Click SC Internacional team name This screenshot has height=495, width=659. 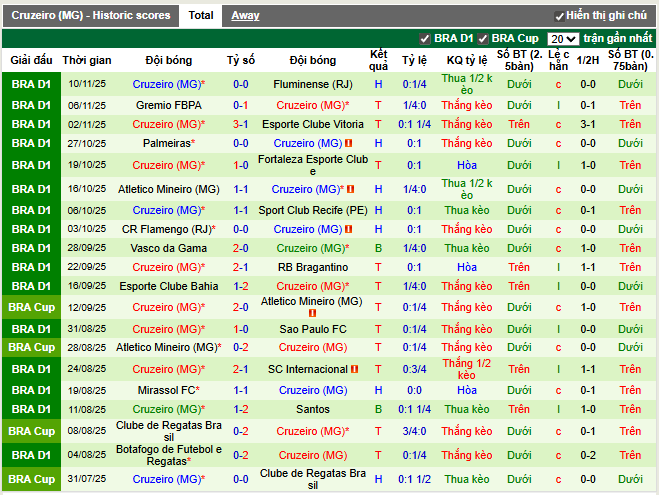pos(308,369)
